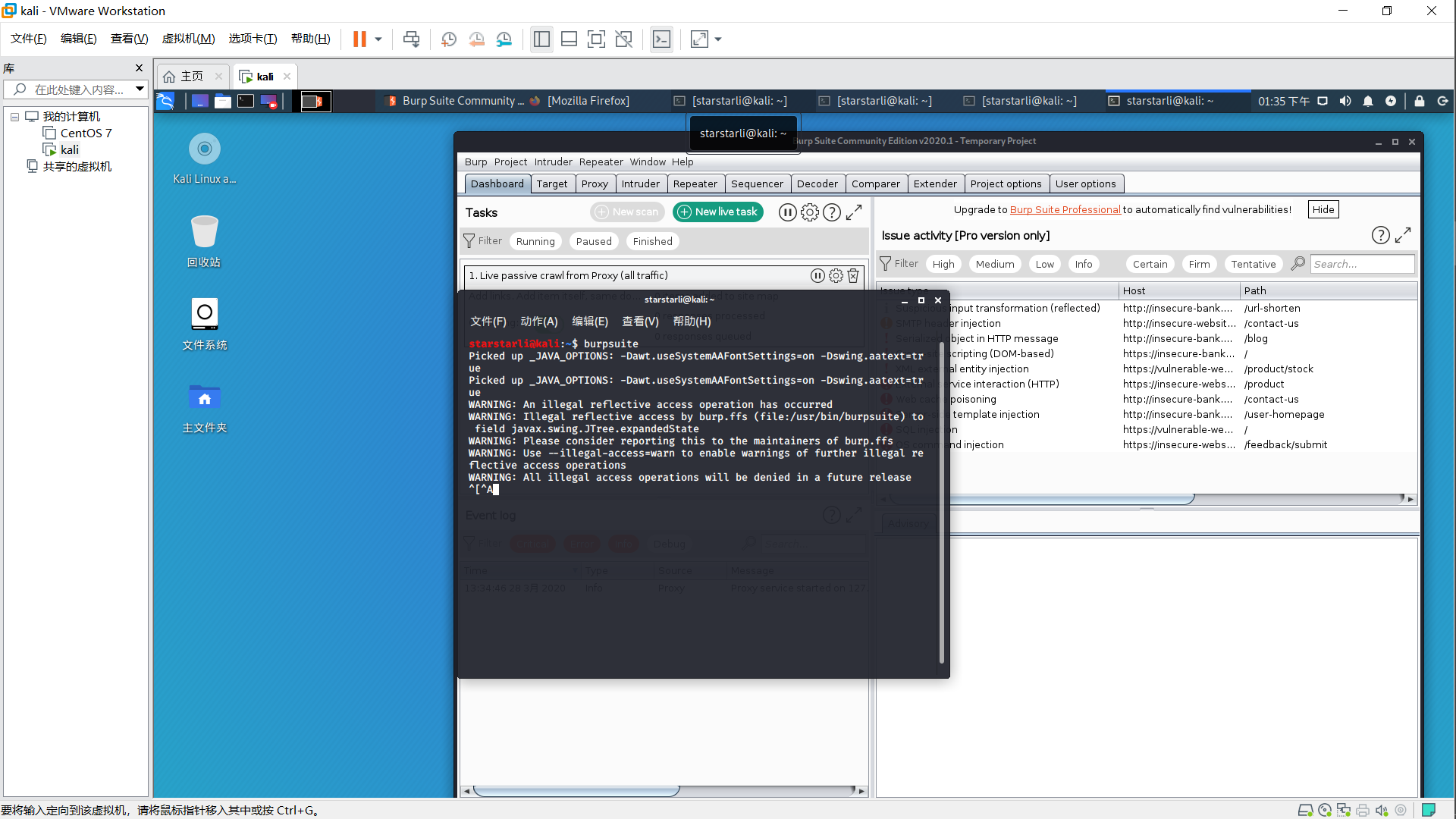Send Ctrl+Alt+Del to the VM
Screen dimensions: 1456x819
pyautogui.click(x=411, y=39)
